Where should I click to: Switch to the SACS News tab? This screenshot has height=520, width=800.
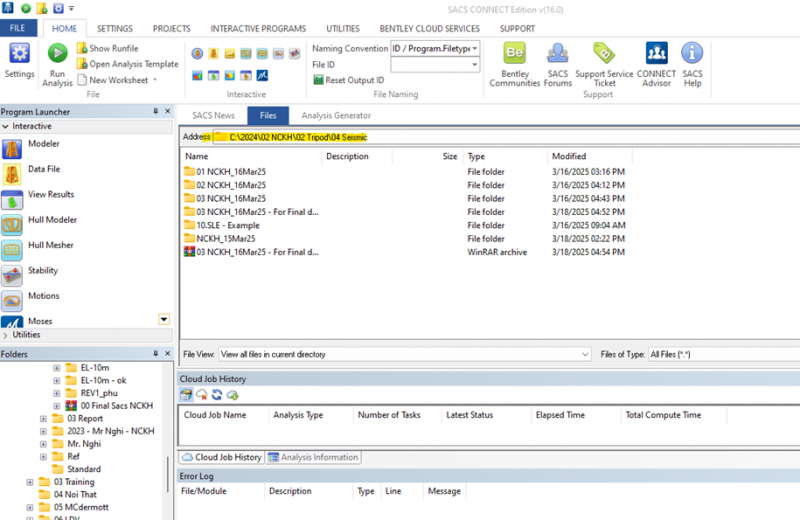(213, 115)
